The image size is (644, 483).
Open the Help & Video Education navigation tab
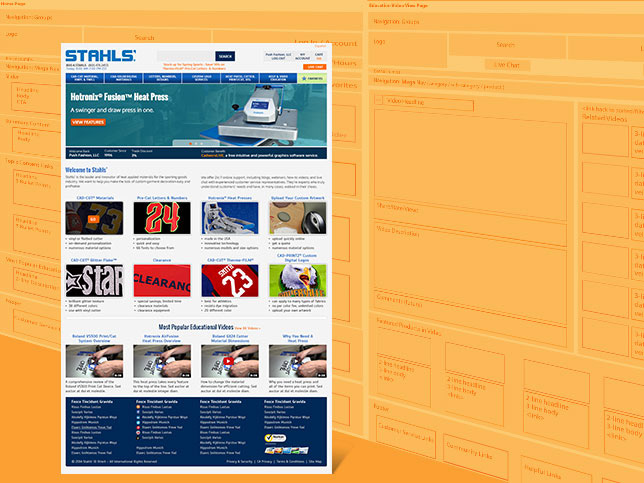(x=280, y=77)
